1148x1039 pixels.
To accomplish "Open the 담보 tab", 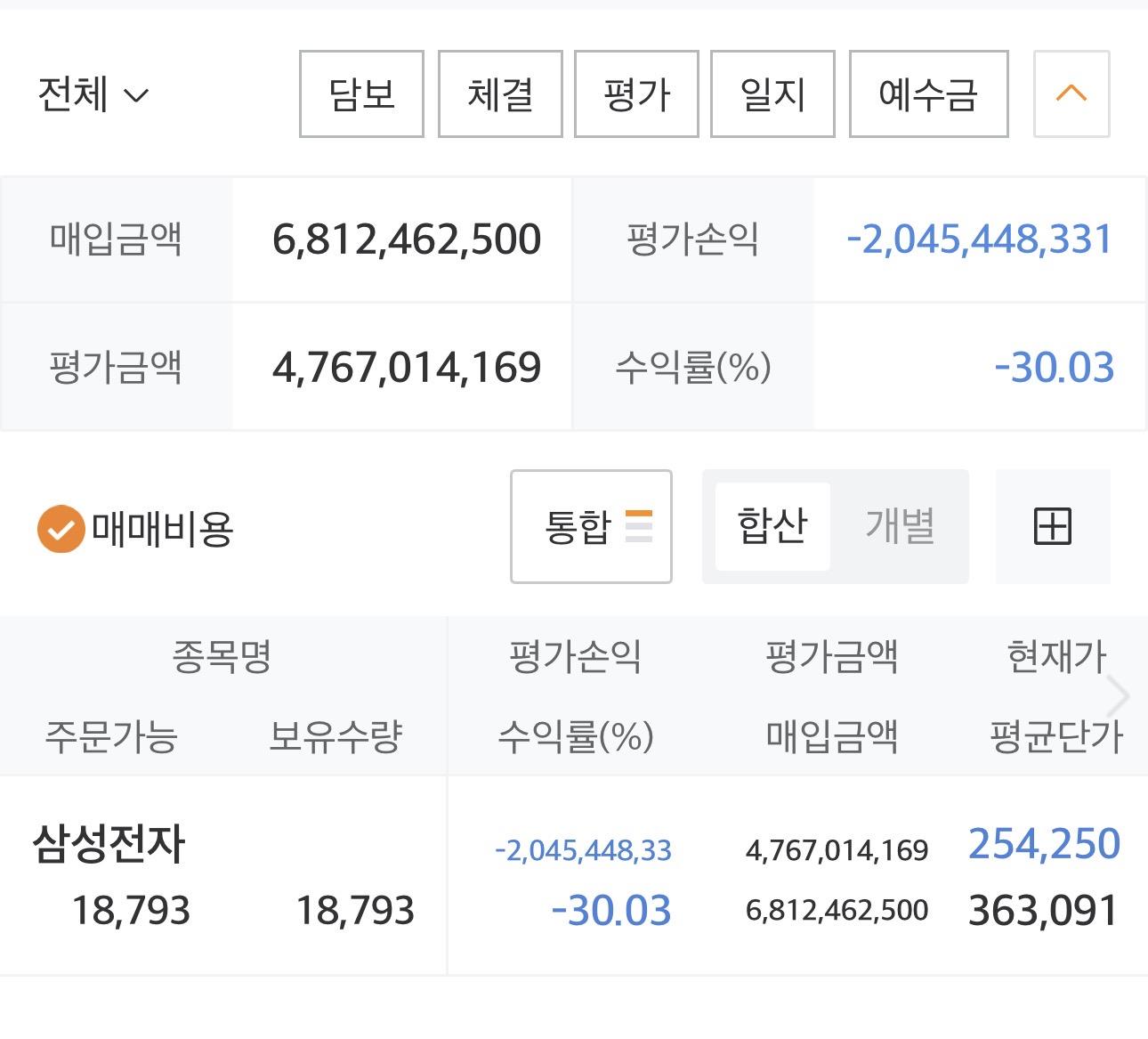I will (361, 94).
